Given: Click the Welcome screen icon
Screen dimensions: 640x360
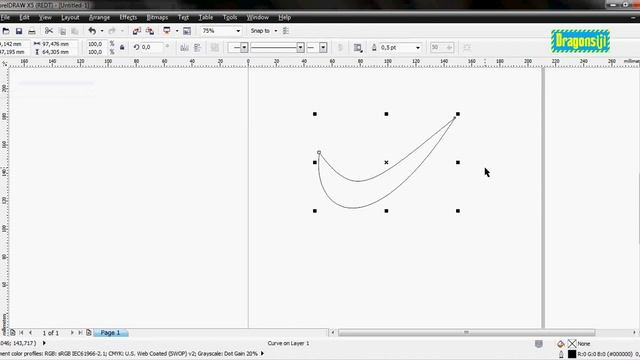Looking at the screenshot, I should [187, 31].
